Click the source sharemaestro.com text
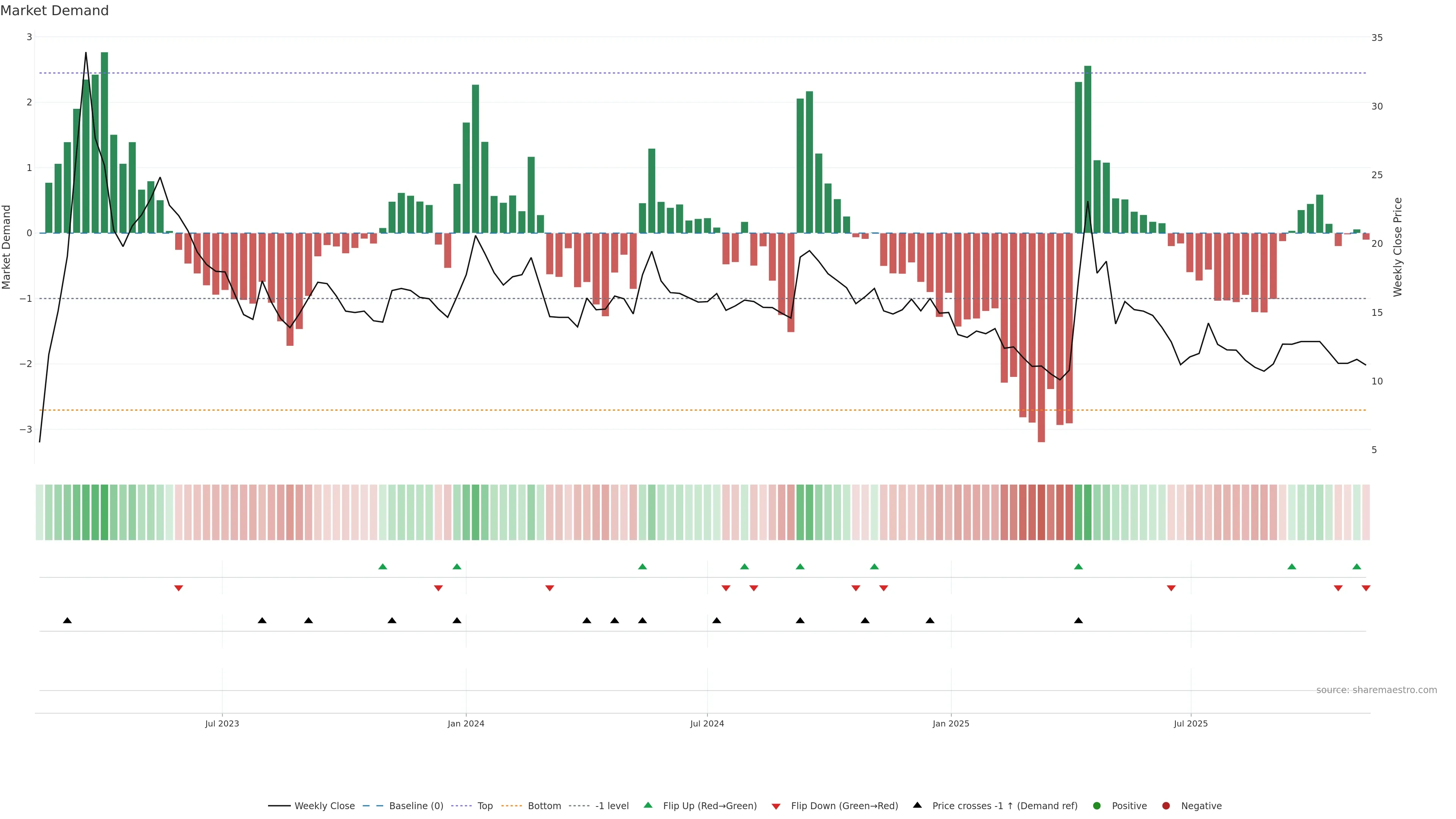Viewport: 1456px width, 819px height. coord(1376,690)
